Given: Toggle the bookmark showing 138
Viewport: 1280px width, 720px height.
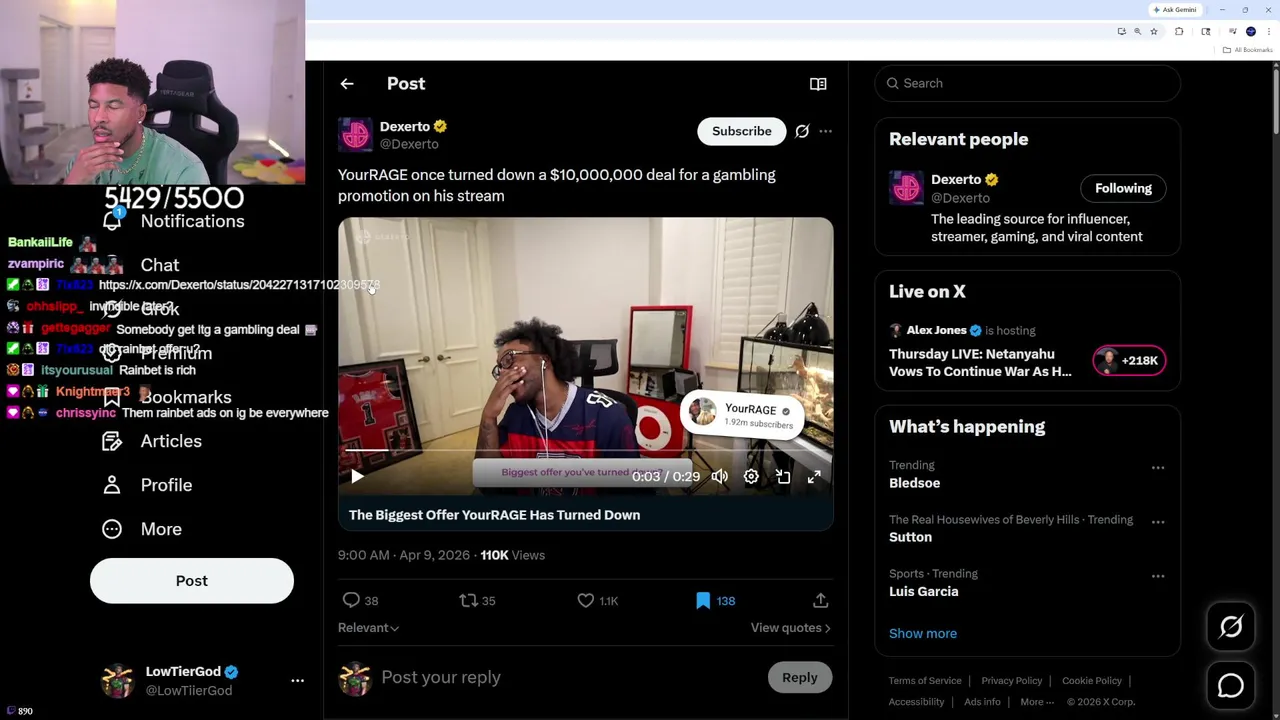Looking at the screenshot, I should point(715,600).
